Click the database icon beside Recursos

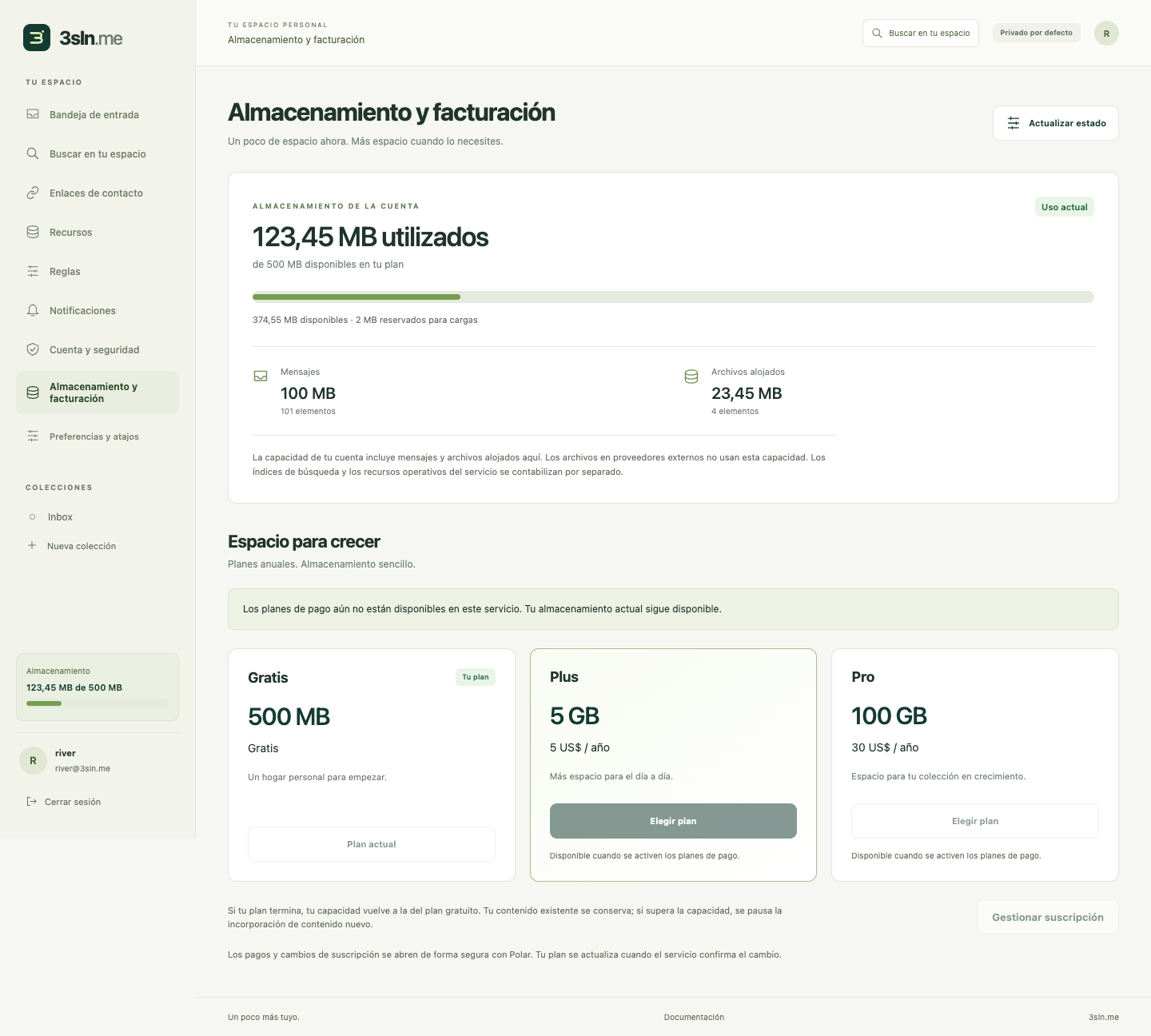(x=33, y=232)
